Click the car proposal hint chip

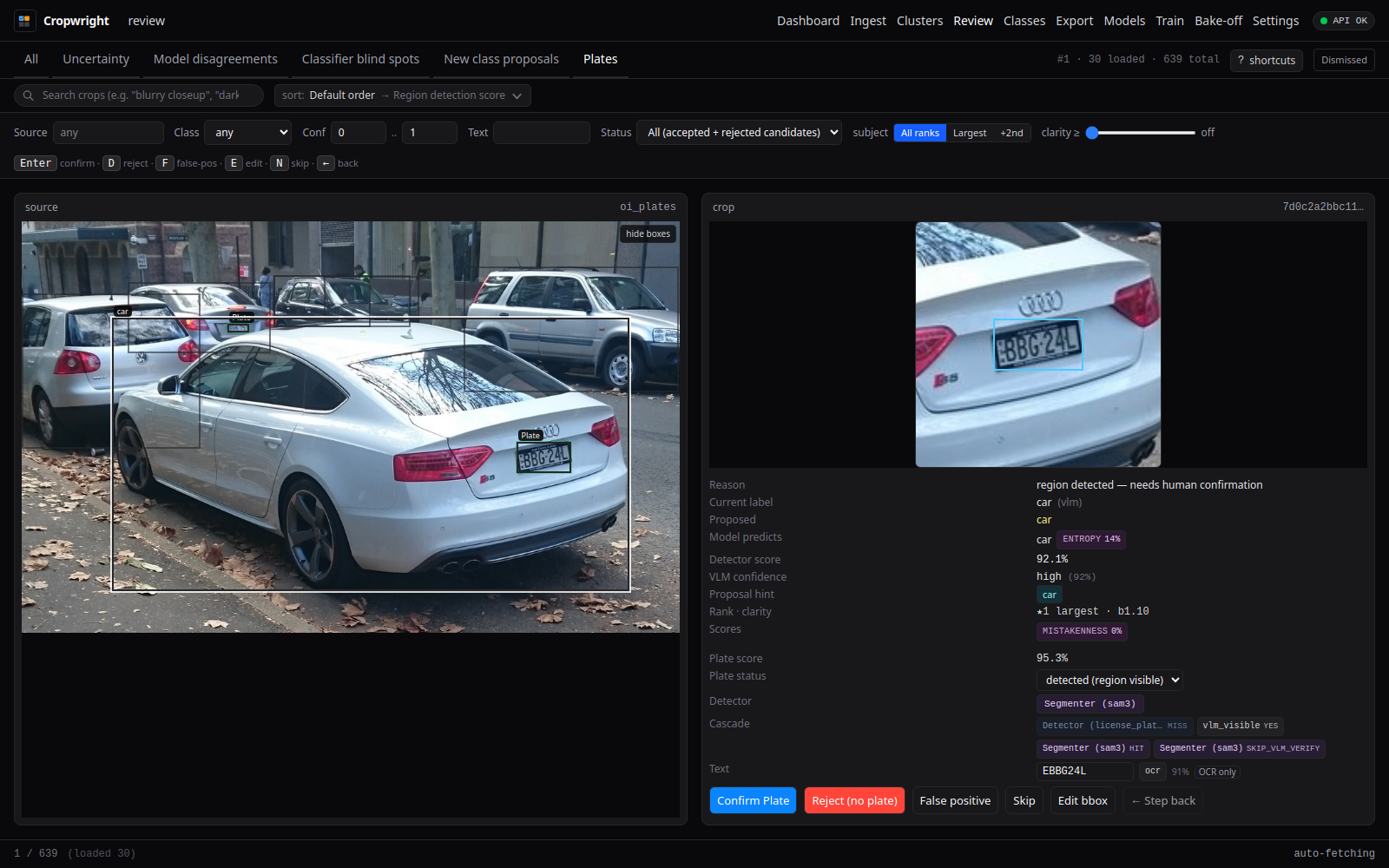click(1049, 595)
